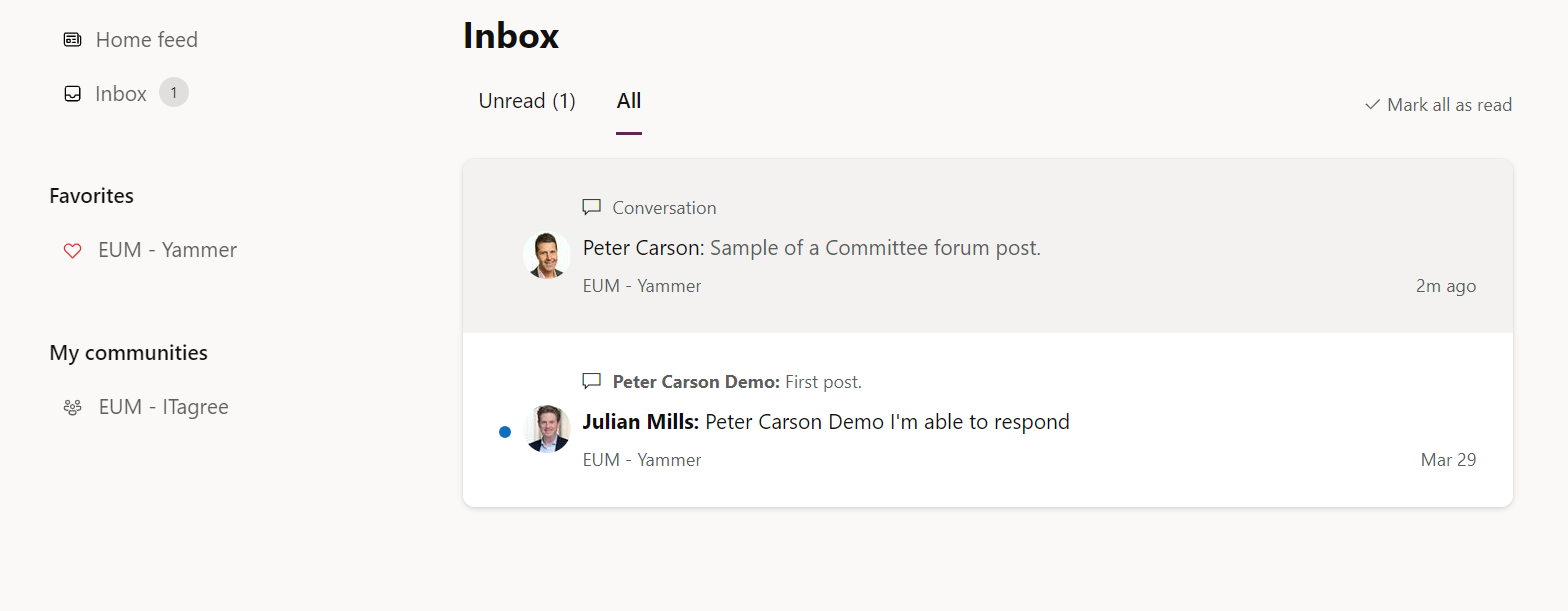Click EUM - Yammer label under Julian Mills message
This screenshot has width=1568, height=611.
(x=642, y=460)
